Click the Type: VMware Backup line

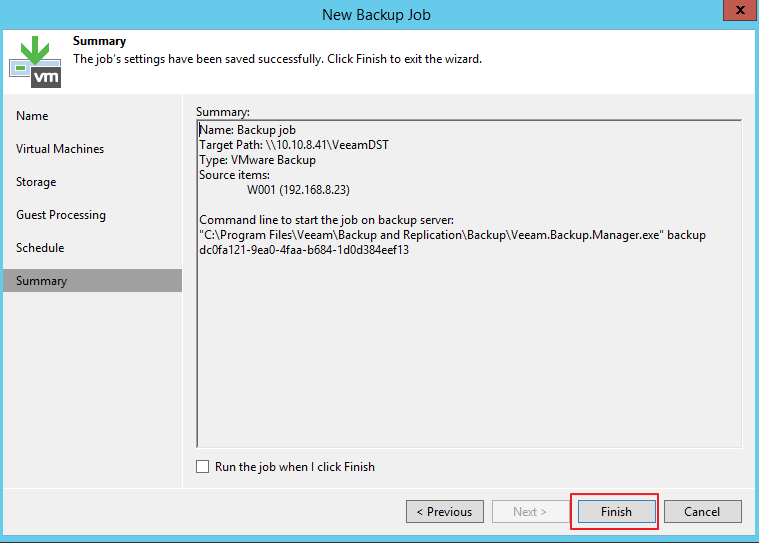pos(258,160)
